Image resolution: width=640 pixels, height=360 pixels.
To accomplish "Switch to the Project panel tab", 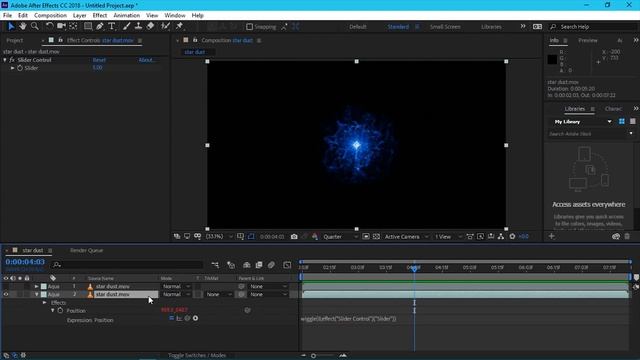I will click(x=15, y=40).
